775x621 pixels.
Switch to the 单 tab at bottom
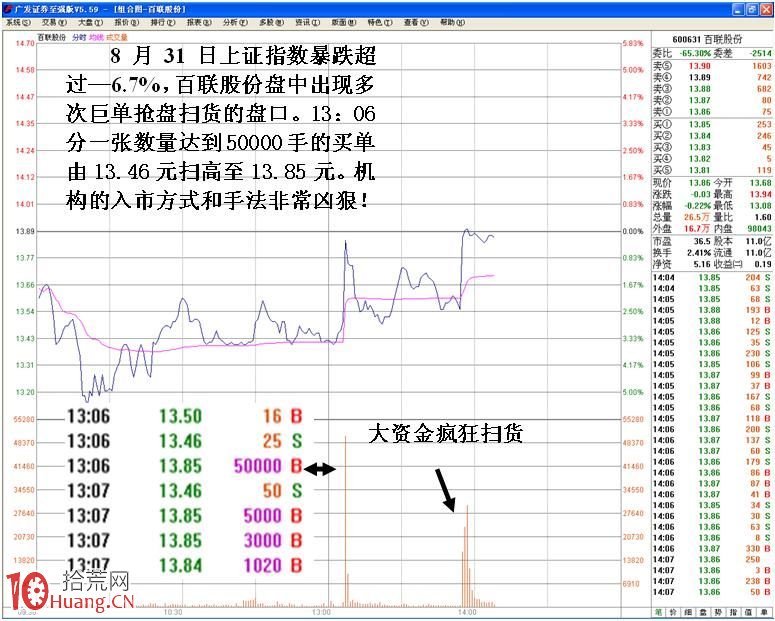click(764, 612)
